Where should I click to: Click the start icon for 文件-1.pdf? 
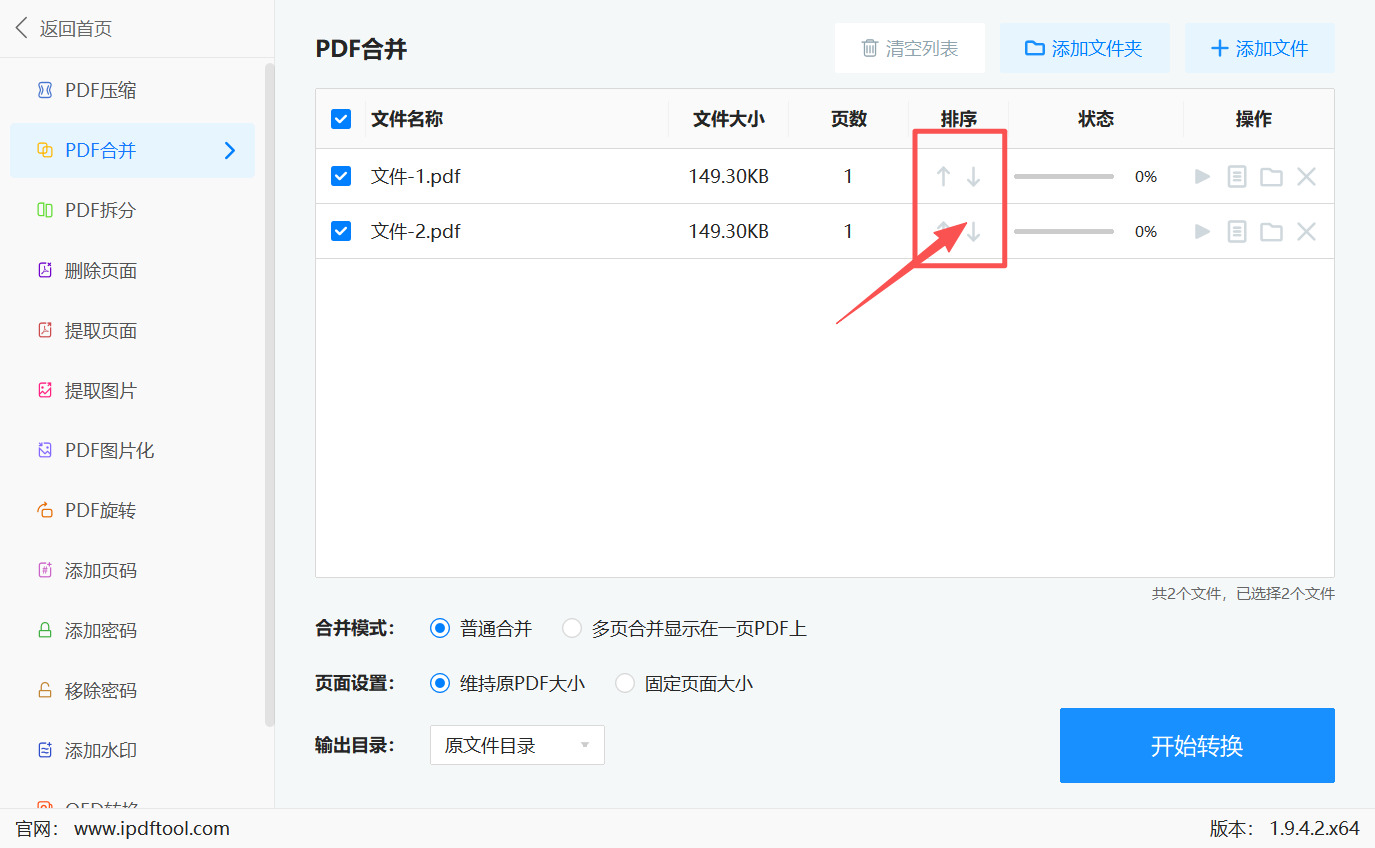1202,176
